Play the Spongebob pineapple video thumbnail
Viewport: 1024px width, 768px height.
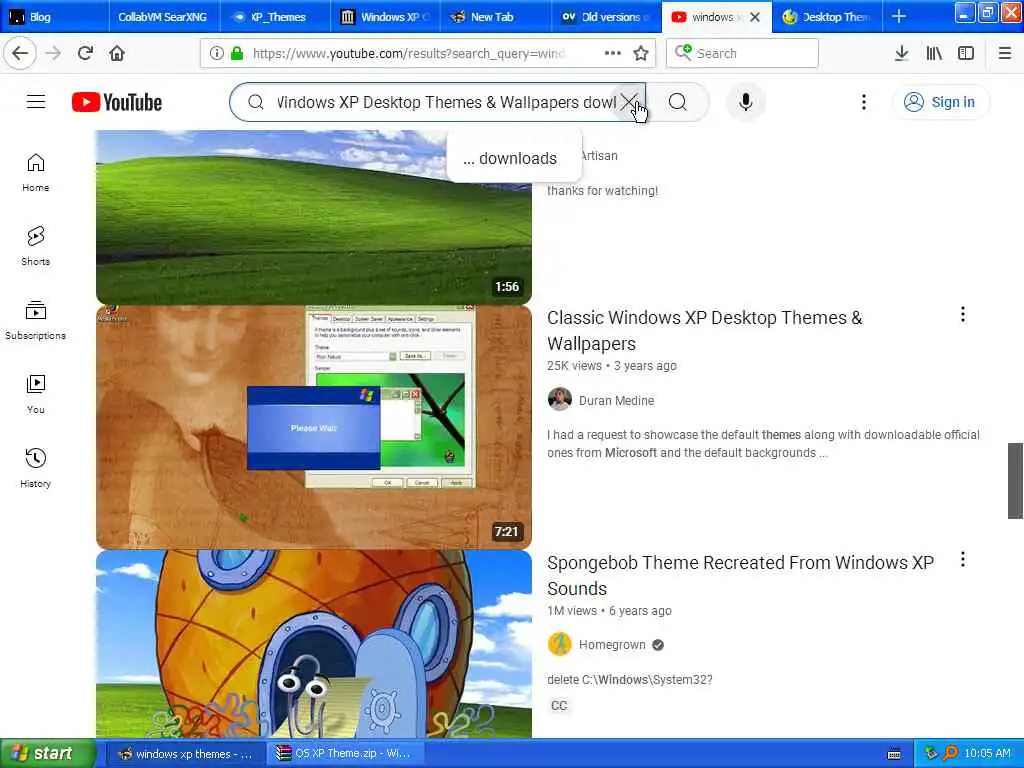pos(313,644)
